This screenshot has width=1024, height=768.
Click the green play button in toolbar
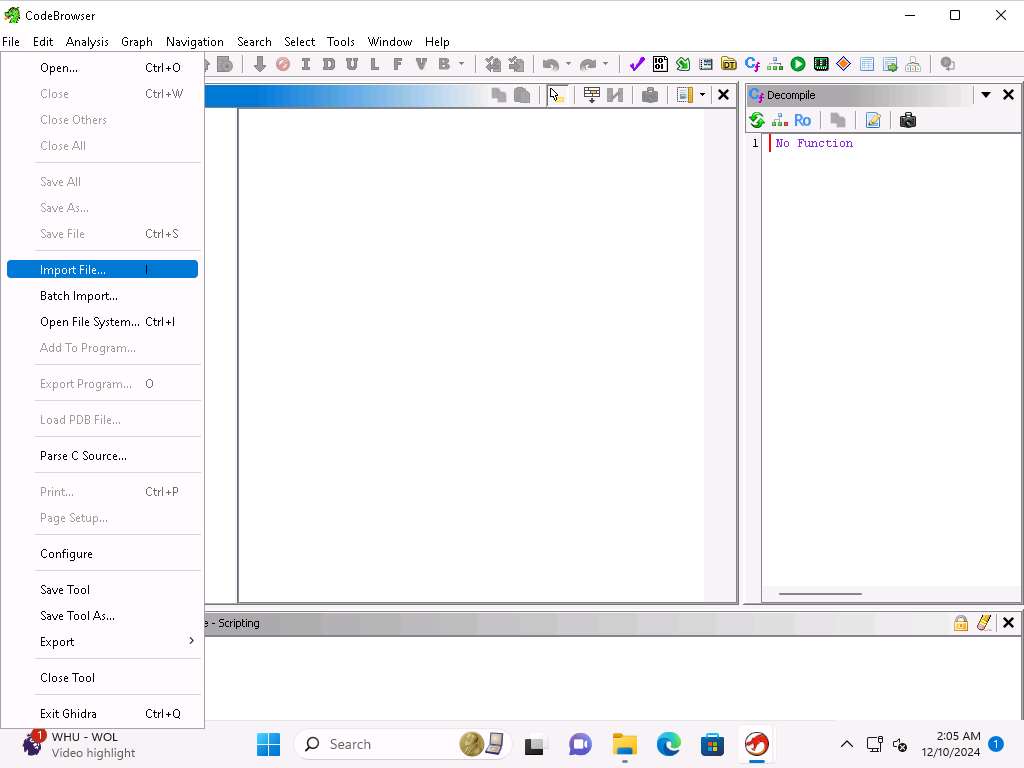(x=798, y=64)
